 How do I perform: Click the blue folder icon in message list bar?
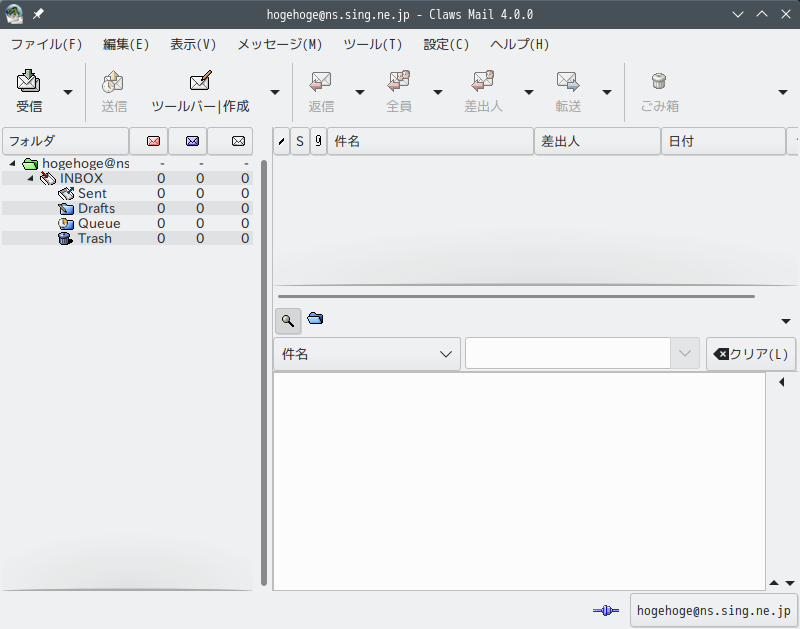(315, 319)
